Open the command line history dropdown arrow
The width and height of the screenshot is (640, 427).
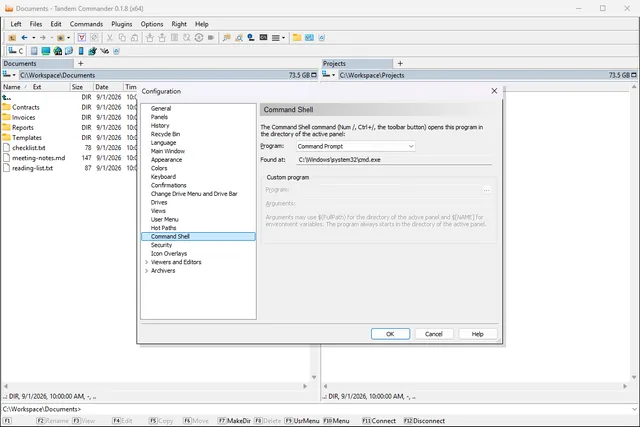tap(634, 409)
